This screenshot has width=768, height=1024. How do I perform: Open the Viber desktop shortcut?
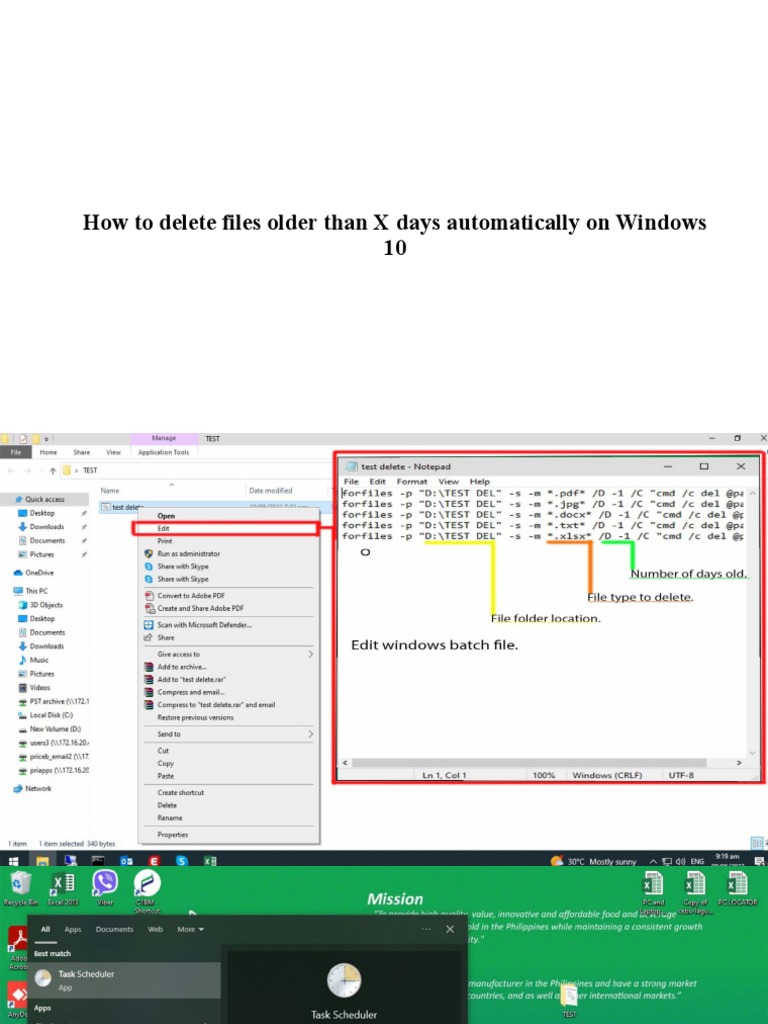pyautogui.click(x=104, y=888)
